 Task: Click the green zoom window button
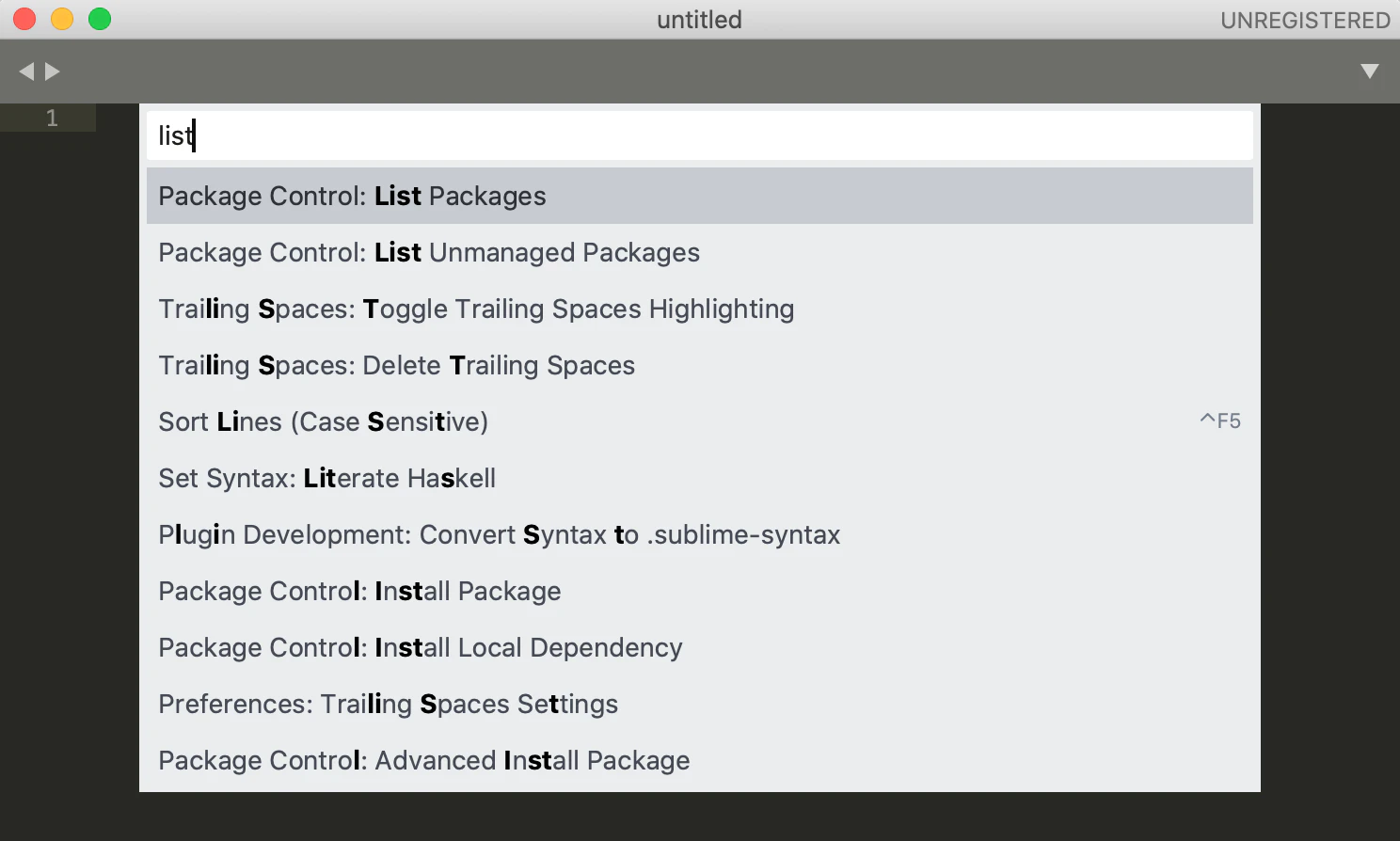point(100,19)
